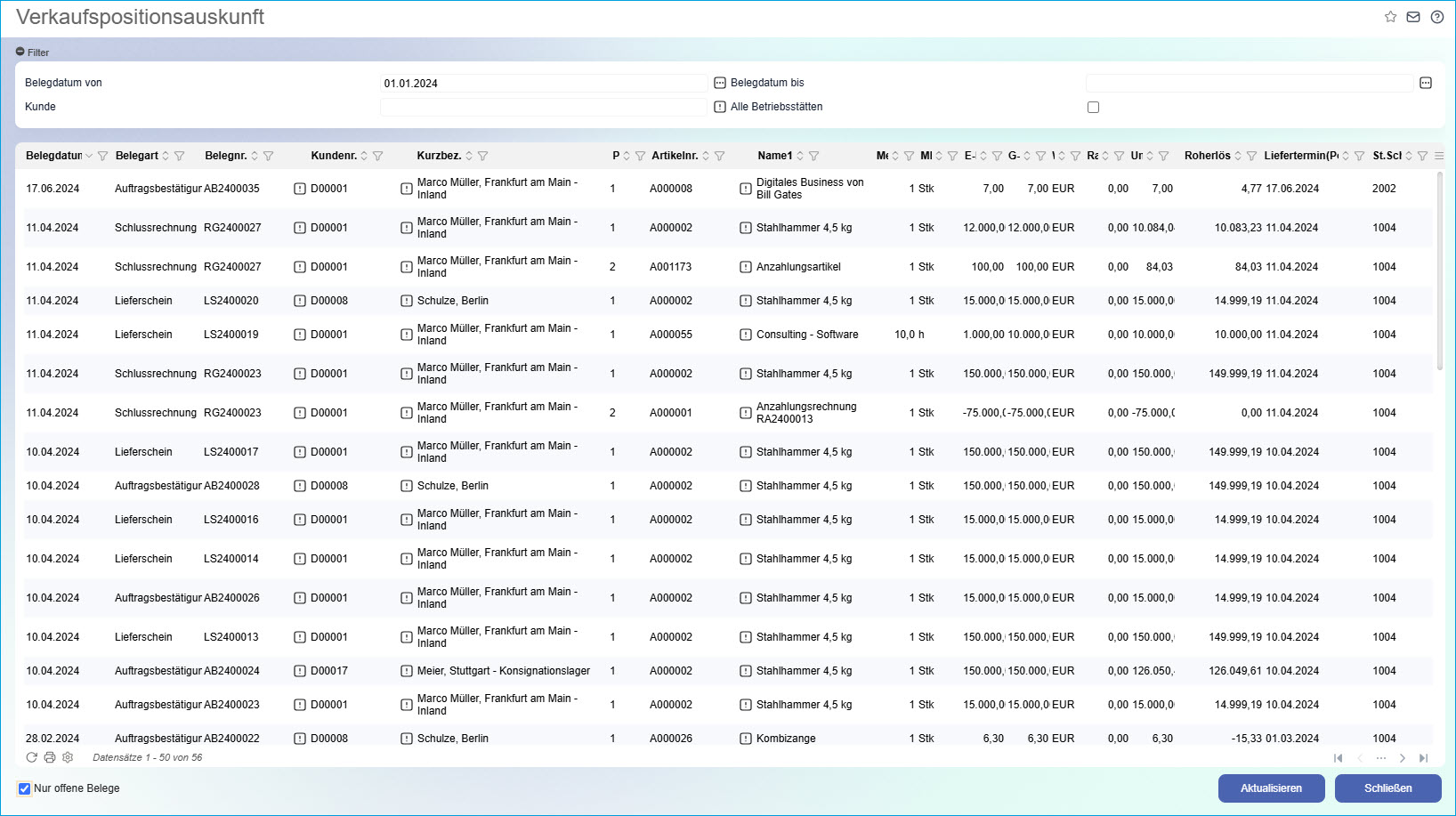Viewport: 1456px width, 816px height.
Task: Select the Anzahlungsrechnung RA2400013 cell
Action: [x=806, y=413]
